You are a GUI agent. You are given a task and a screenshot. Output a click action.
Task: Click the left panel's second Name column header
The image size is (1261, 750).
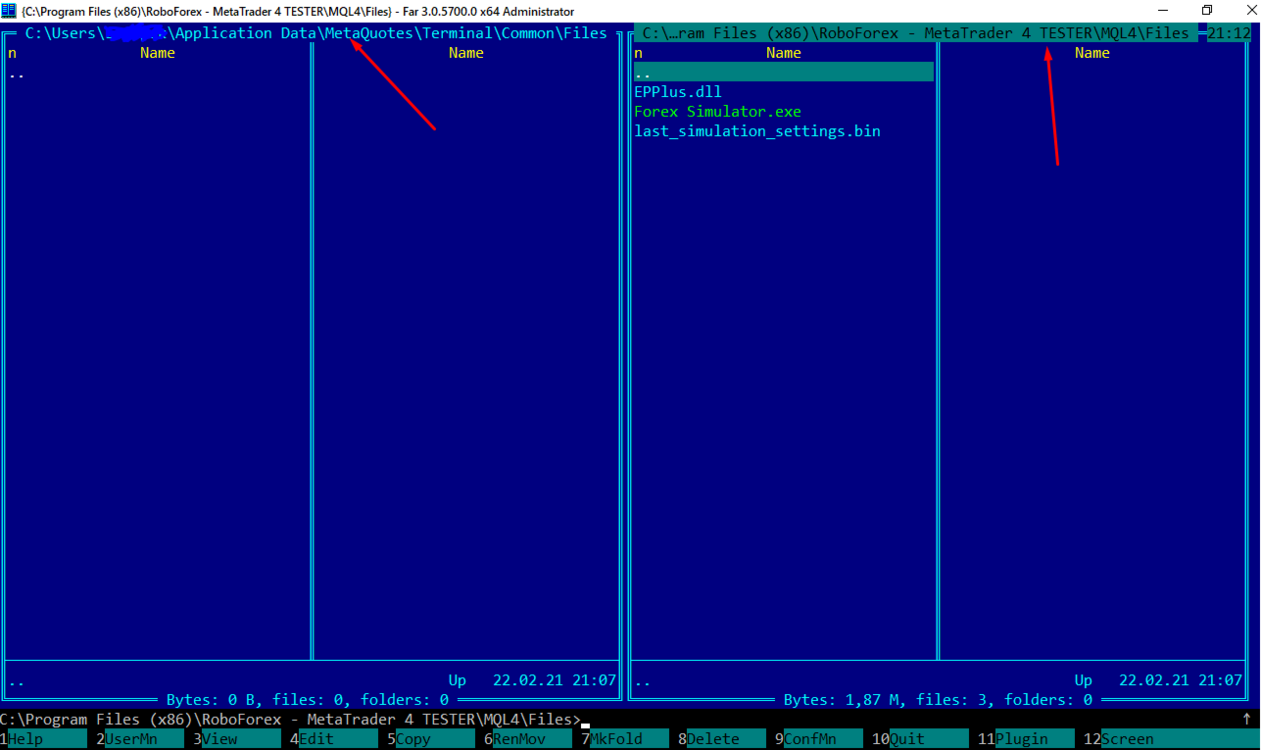pyautogui.click(x=466, y=53)
